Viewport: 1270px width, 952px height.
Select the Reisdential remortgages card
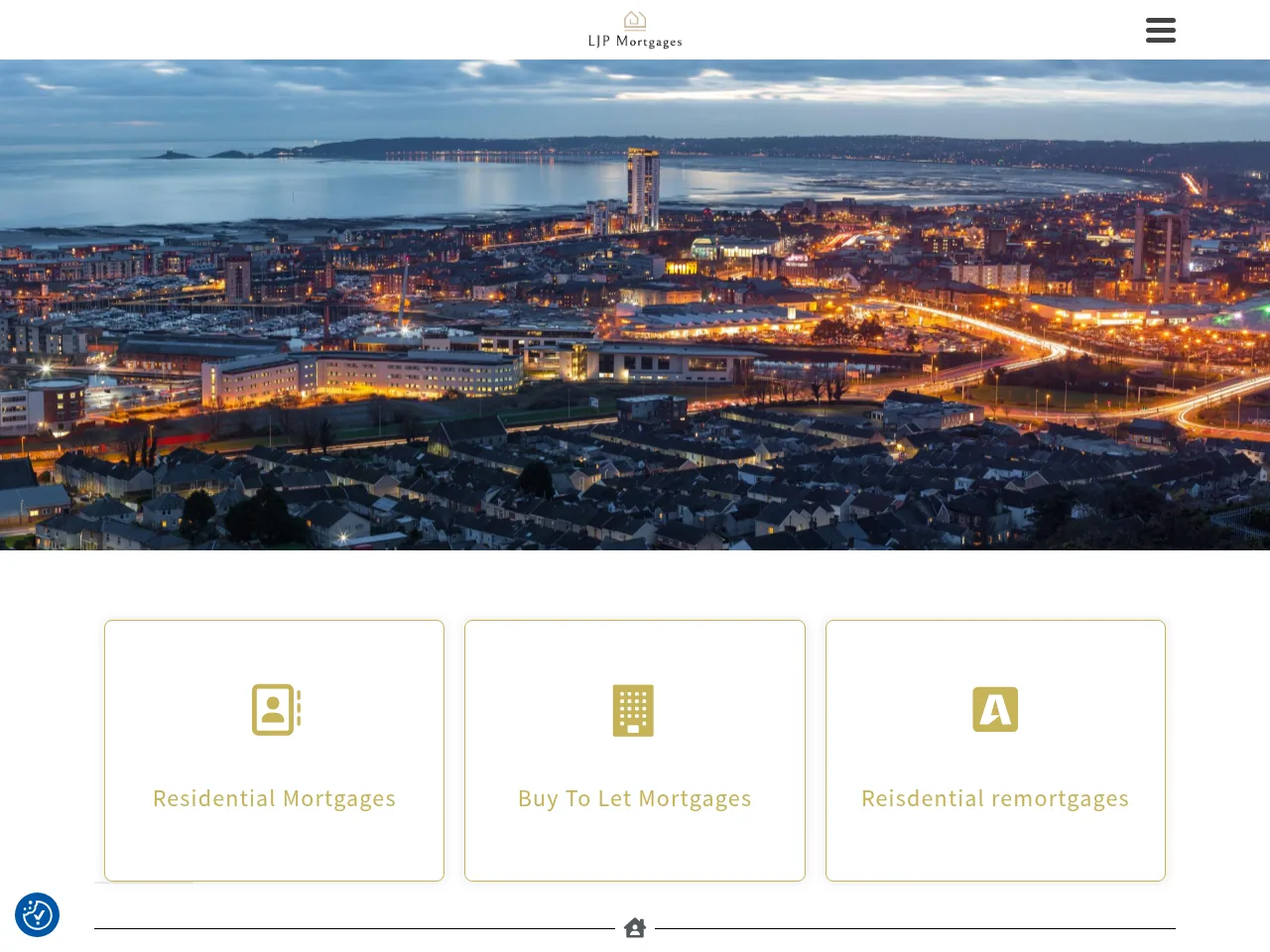(995, 750)
